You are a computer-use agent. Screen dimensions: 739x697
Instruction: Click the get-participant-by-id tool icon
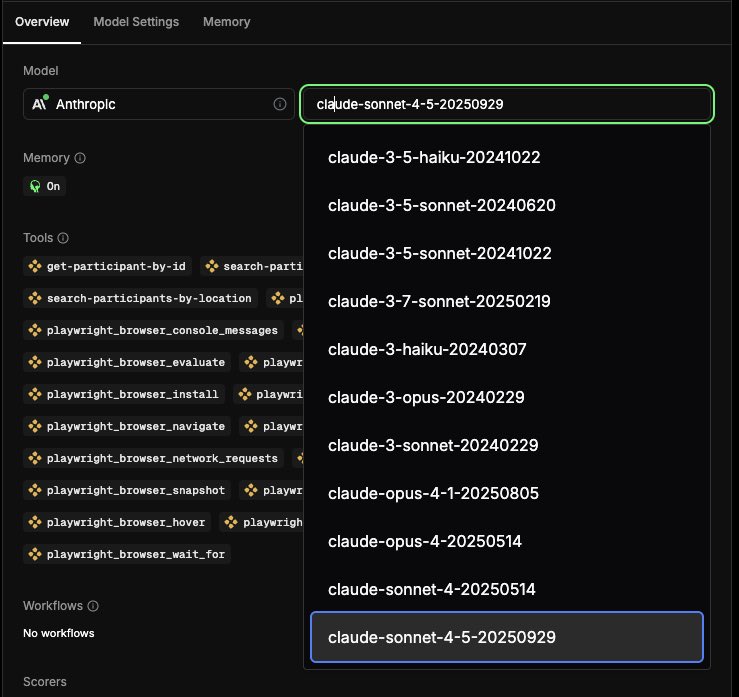coord(35,266)
